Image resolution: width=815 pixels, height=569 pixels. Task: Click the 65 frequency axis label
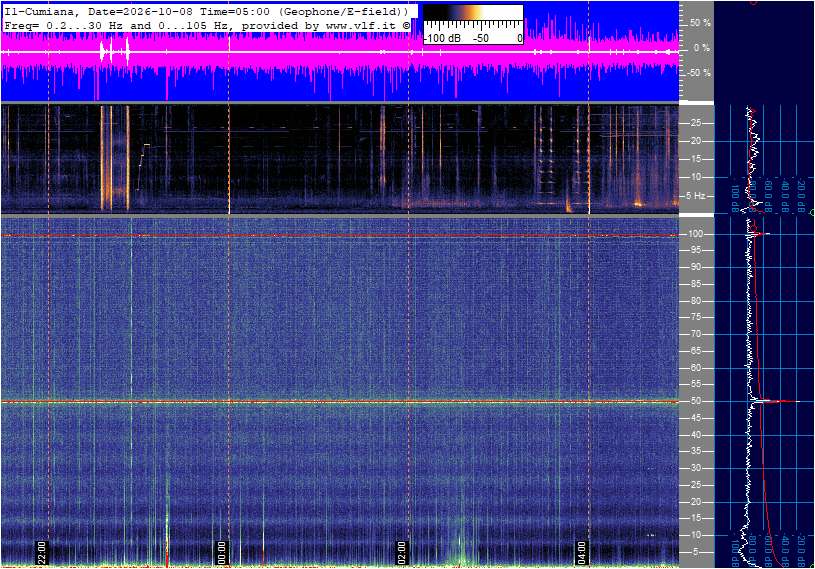(695, 351)
